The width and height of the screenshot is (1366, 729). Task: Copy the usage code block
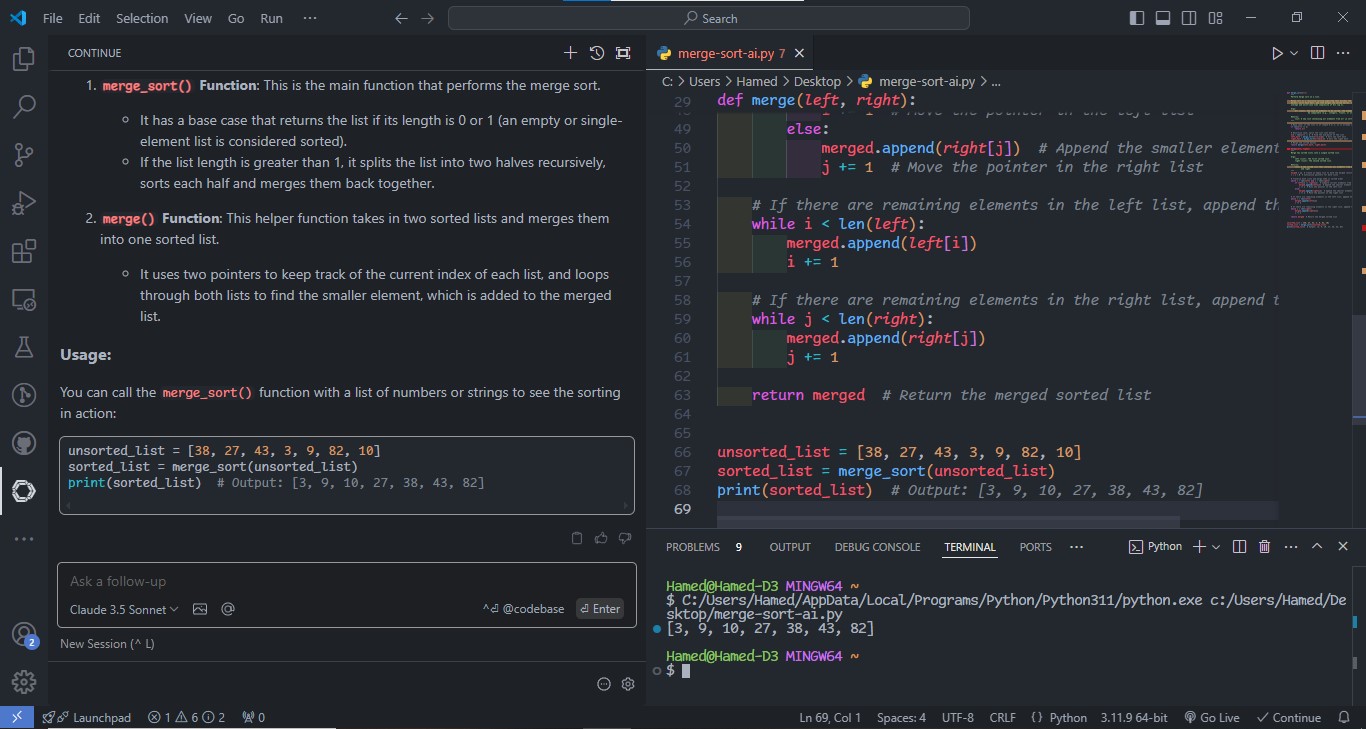pyautogui.click(x=577, y=538)
